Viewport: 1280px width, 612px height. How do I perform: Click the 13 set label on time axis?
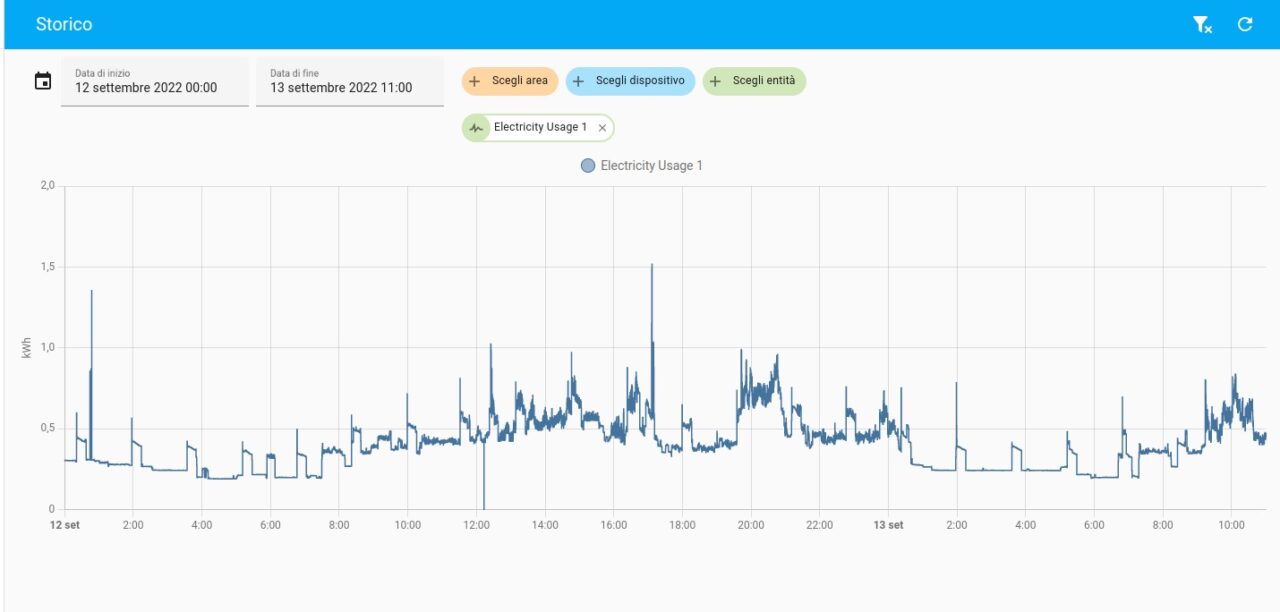pyautogui.click(x=888, y=525)
